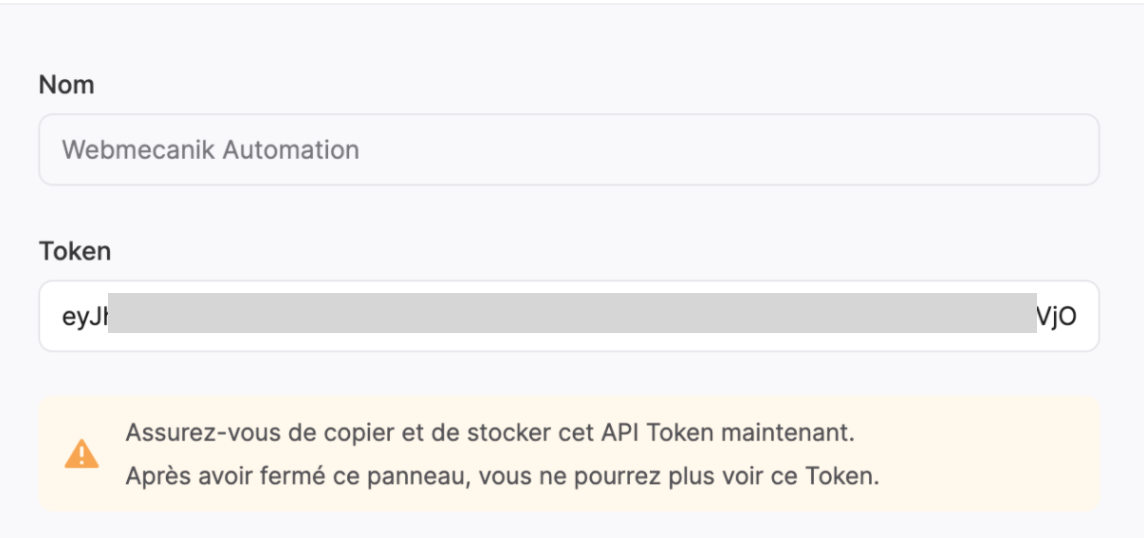Click the 'Après avoir fermé ce panneau' line
The image size is (1144, 538).
(x=503, y=476)
